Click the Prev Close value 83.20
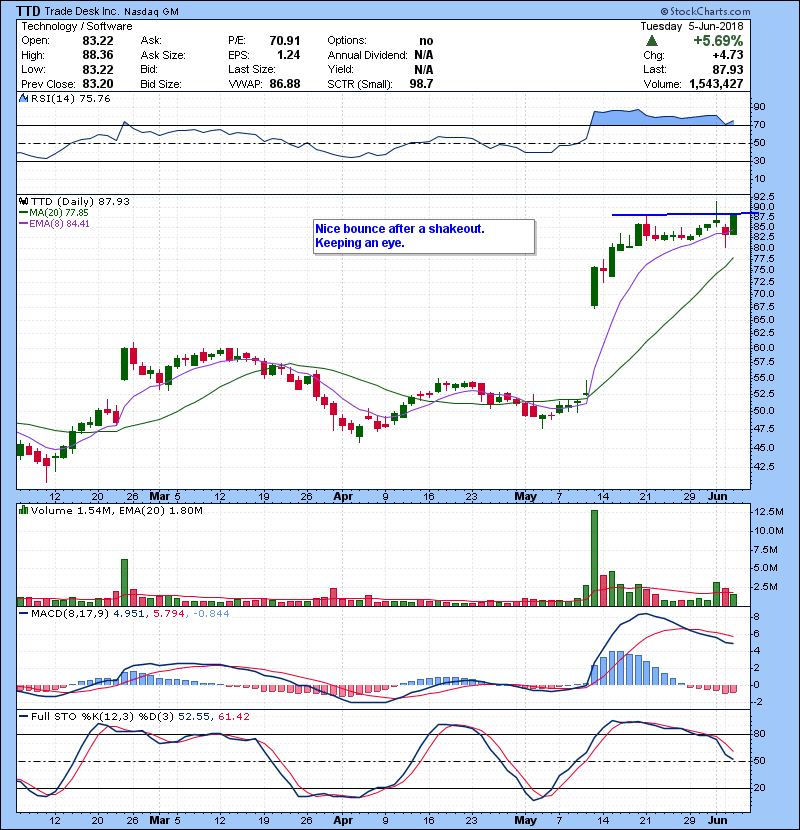800x830 pixels. click(x=97, y=84)
